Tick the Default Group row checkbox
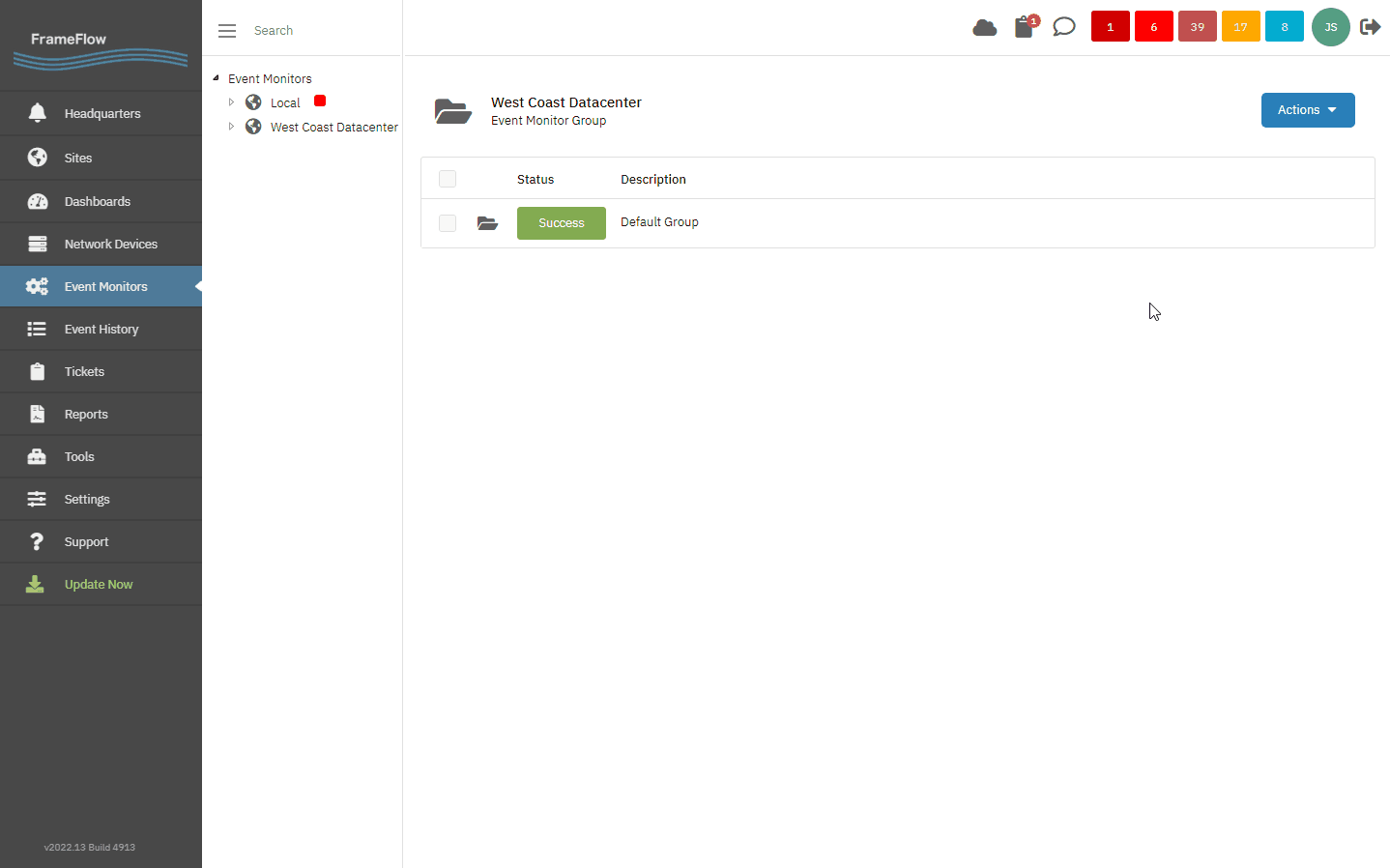 [448, 223]
